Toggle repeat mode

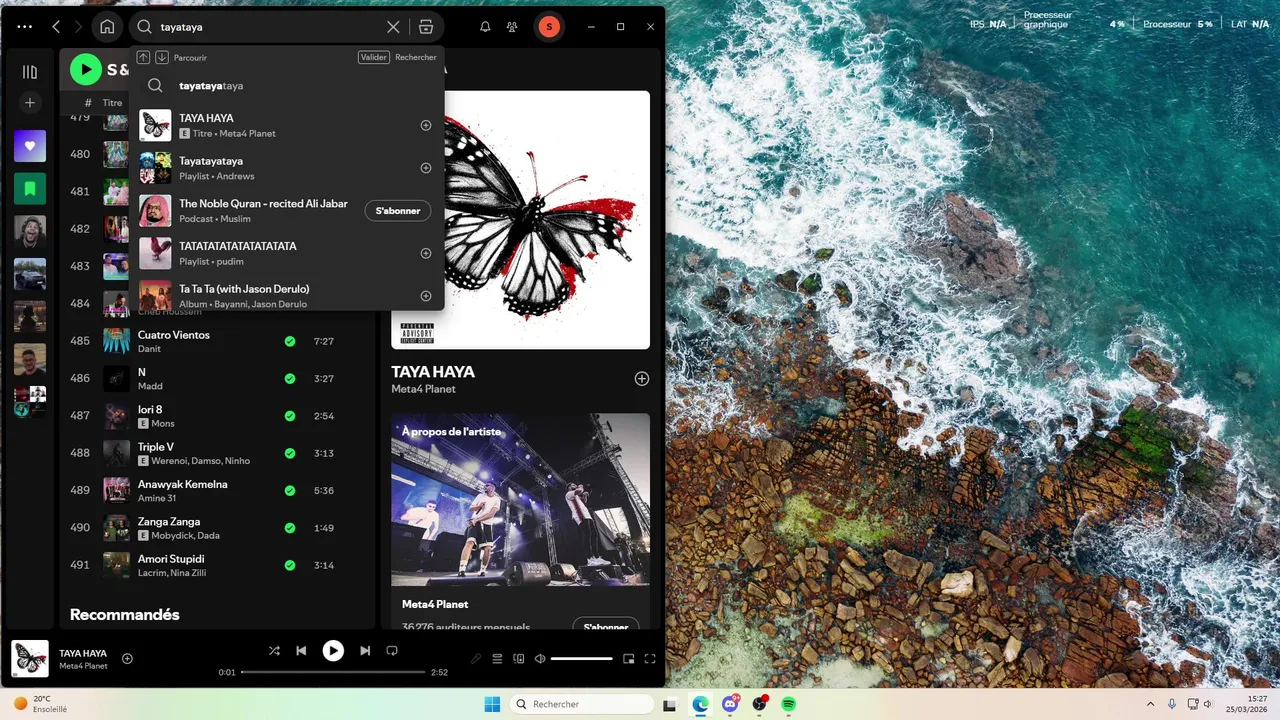pyautogui.click(x=392, y=651)
